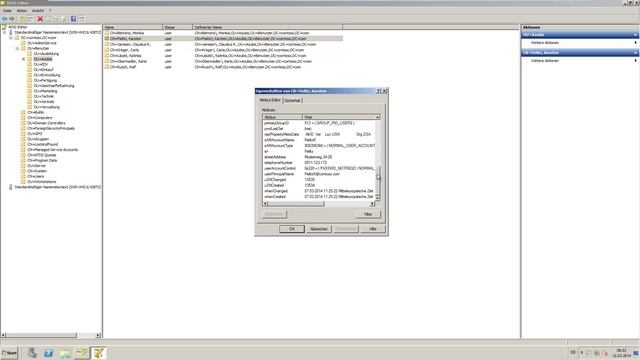Select OU=AdminService in the tree
640x360 pixels.
(x=42, y=43)
